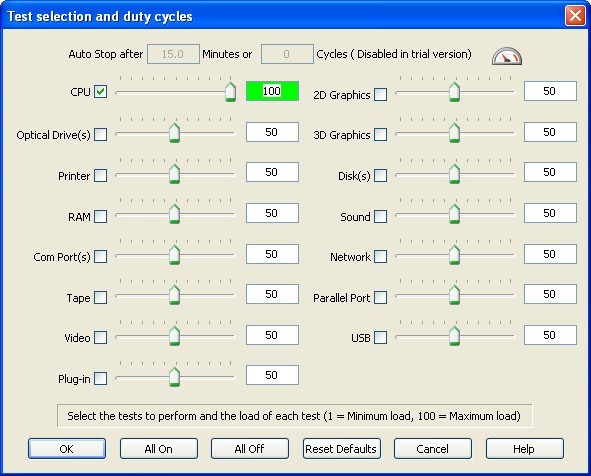Screen dimensions: 591x476
Task: Turn on the Disk(s) test checkbox
Action: (380, 175)
